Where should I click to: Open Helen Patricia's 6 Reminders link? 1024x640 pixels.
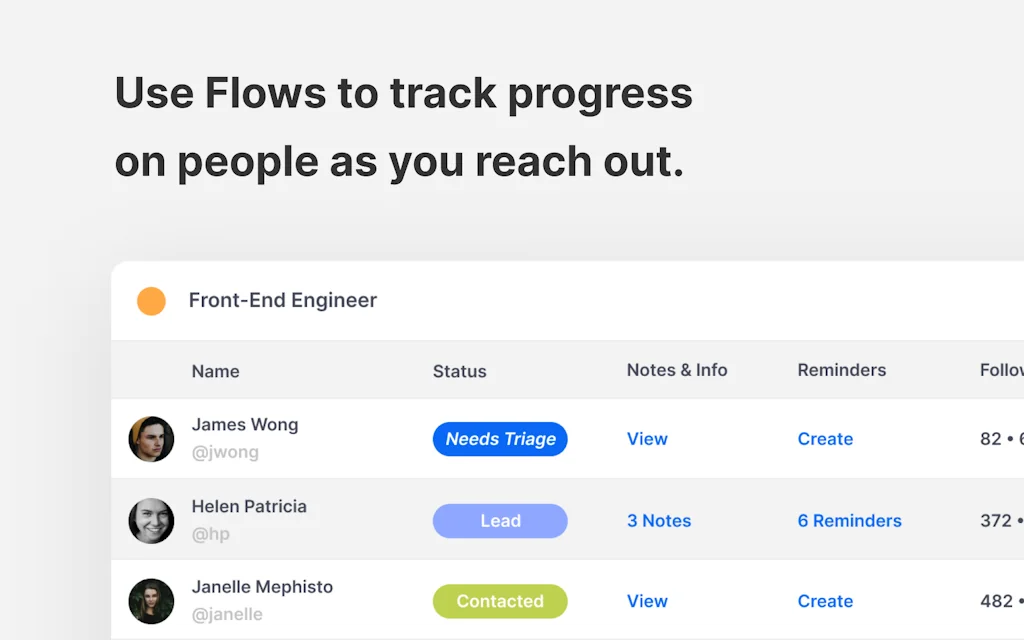pyautogui.click(x=849, y=521)
